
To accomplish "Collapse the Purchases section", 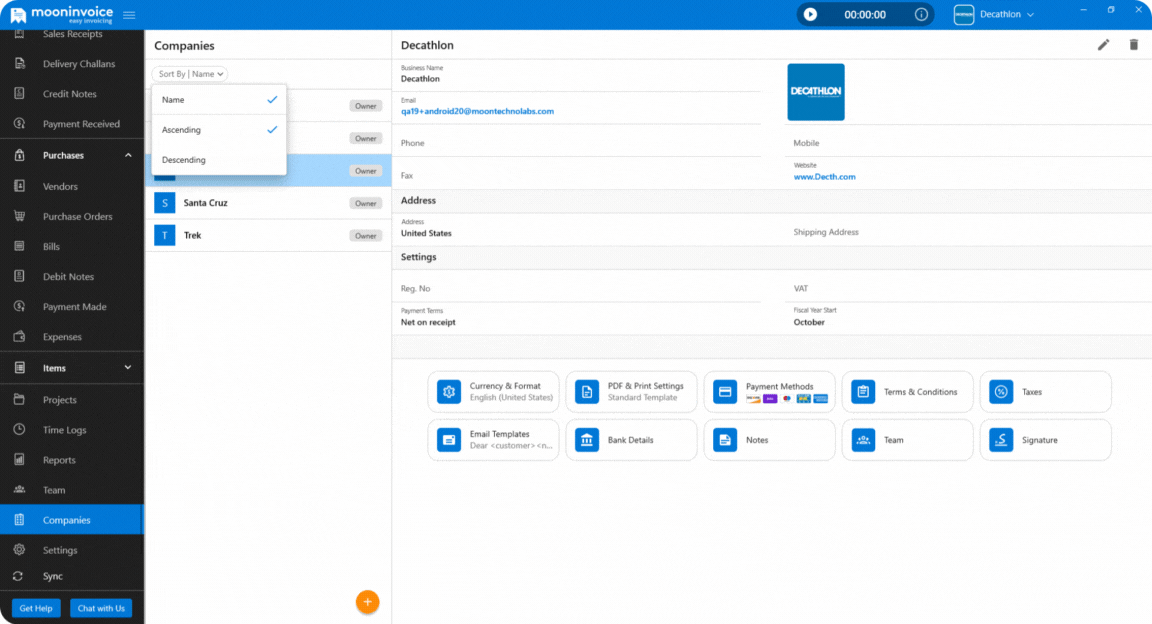I will tap(128, 155).
